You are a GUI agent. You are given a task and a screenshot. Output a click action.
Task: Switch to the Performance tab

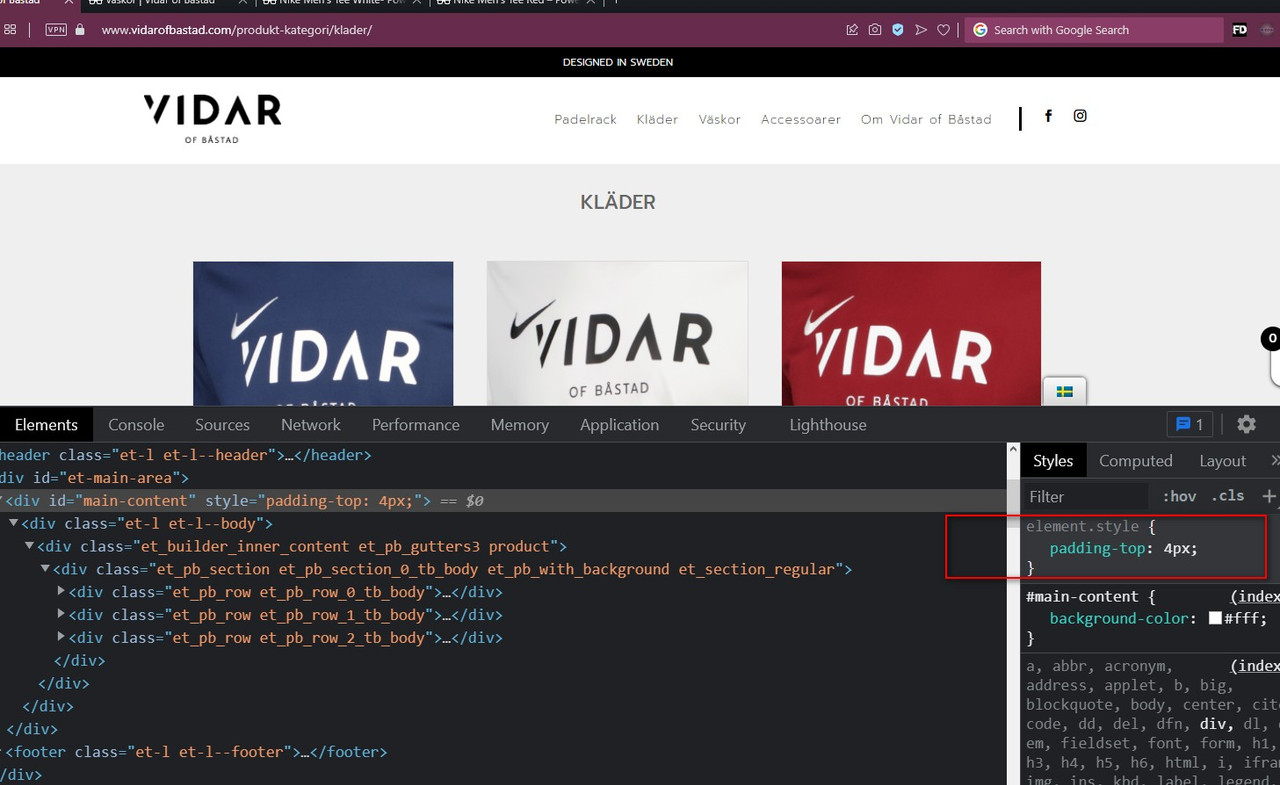(x=416, y=424)
